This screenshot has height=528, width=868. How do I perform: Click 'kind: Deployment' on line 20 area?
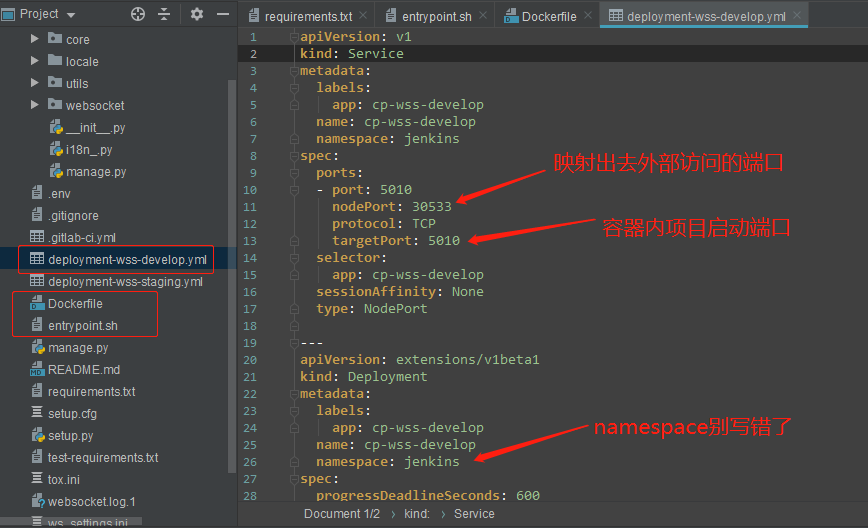click(x=363, y=377)
